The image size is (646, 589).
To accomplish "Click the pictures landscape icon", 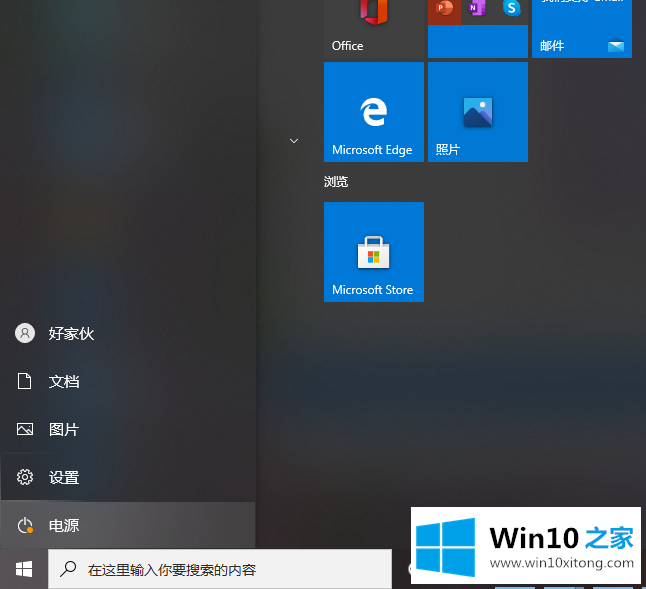I will click(x=25, y=429).
